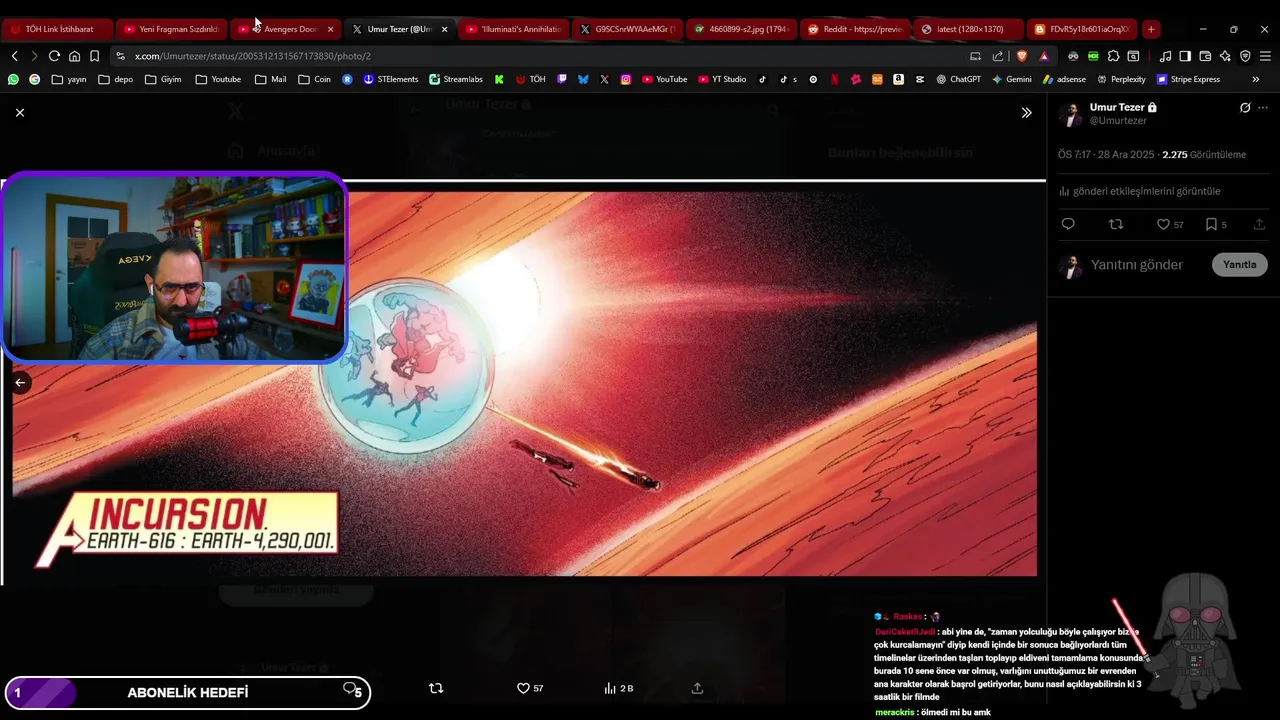This screenshot has width=1280, height=720.
Task: Click 'gönderi etkileşimlerini görüntüle' link
Action: tap(1139, 191)
